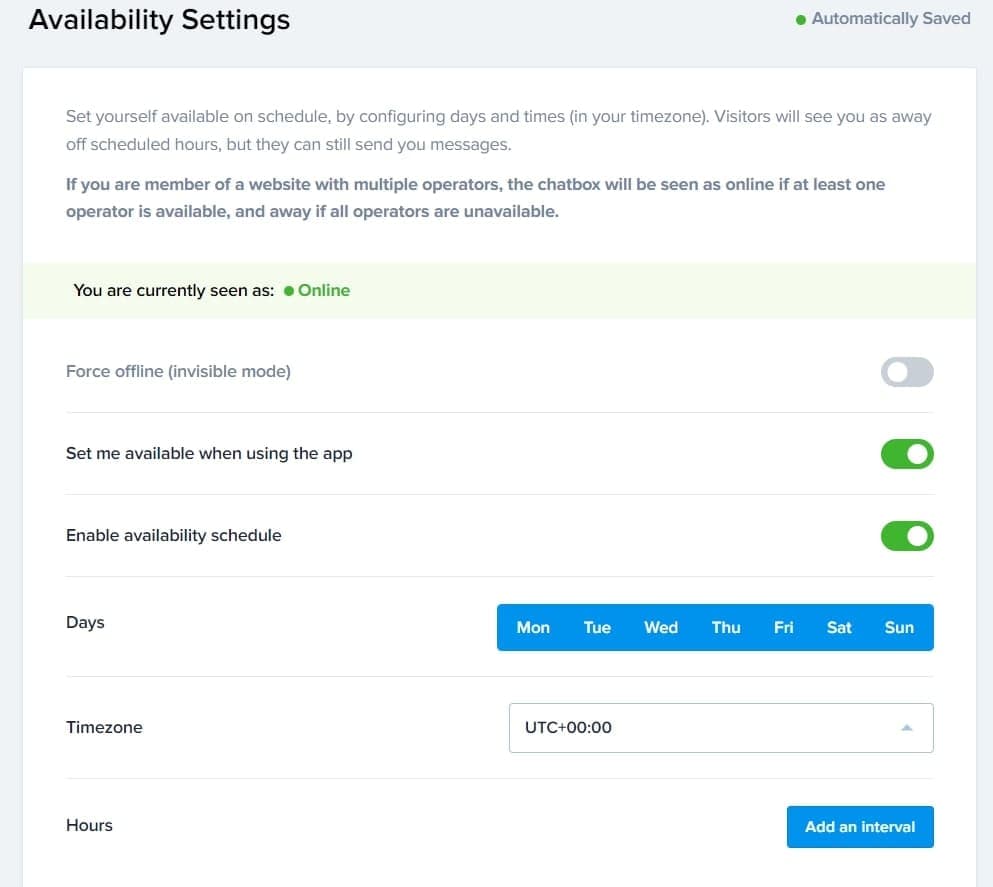Click the Online status text
993x887 pixels.
[x=324, y=291]
